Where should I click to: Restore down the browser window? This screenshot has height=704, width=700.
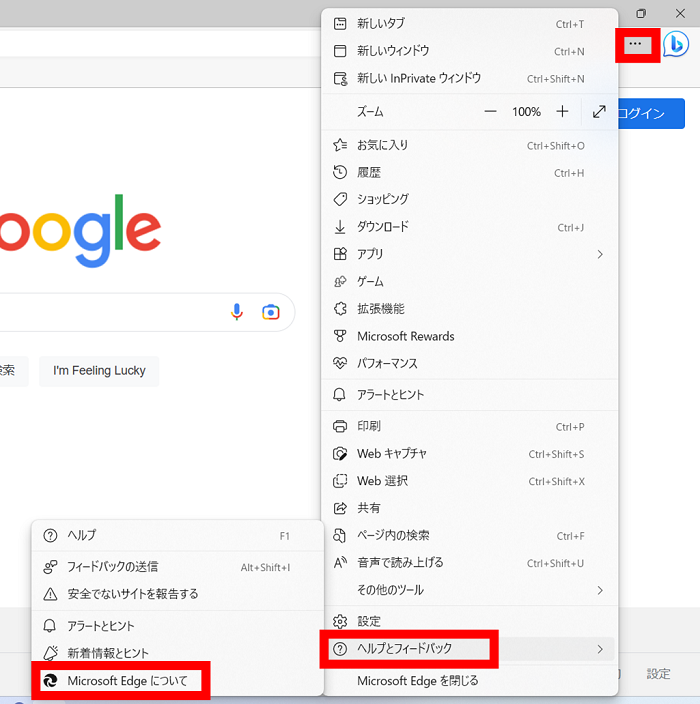coord(641,13)
